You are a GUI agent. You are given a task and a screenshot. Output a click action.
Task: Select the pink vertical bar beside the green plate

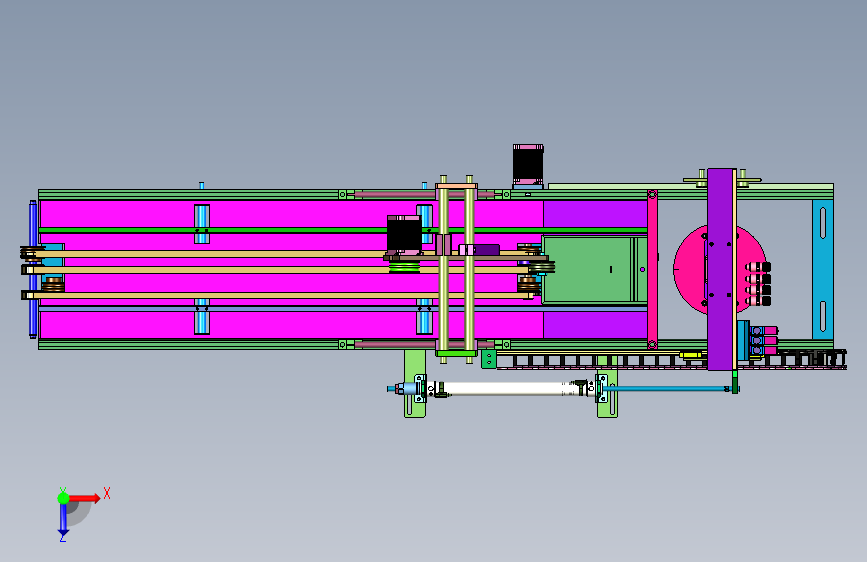pos(652,269)
